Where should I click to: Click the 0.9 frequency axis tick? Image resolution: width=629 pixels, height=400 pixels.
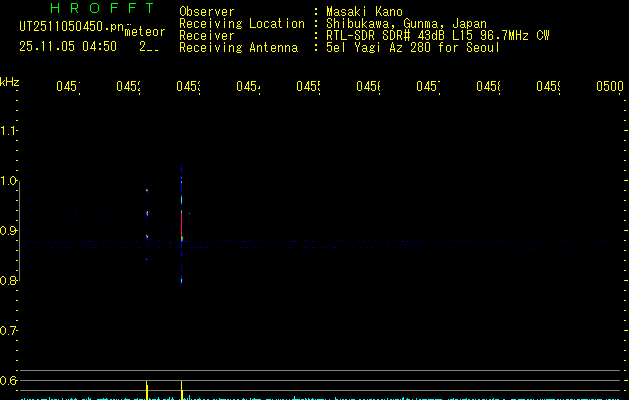9,231
